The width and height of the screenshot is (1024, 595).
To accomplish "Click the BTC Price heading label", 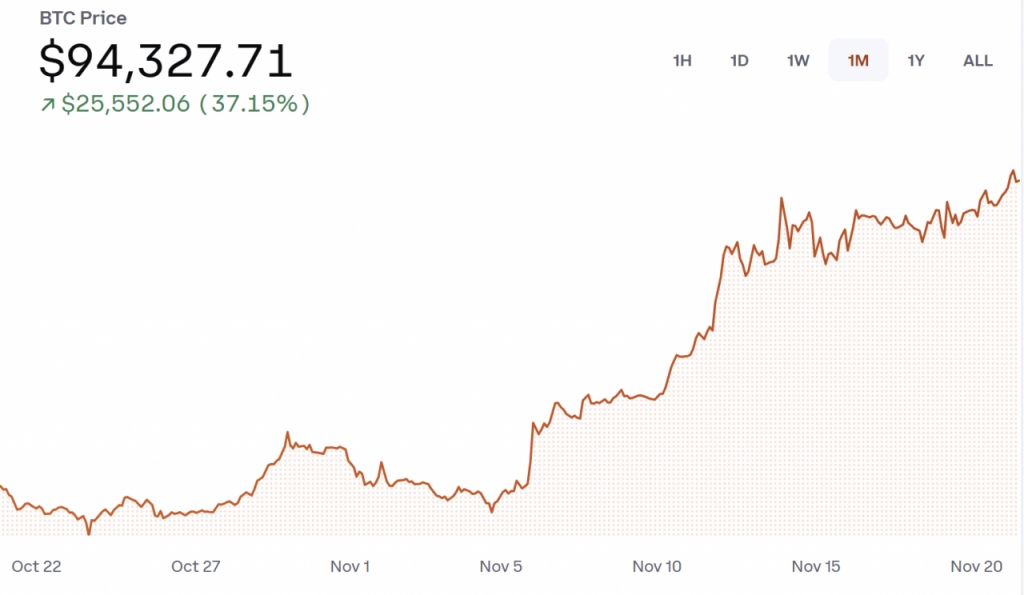I will pyautogui.click(x=83, y=18).
